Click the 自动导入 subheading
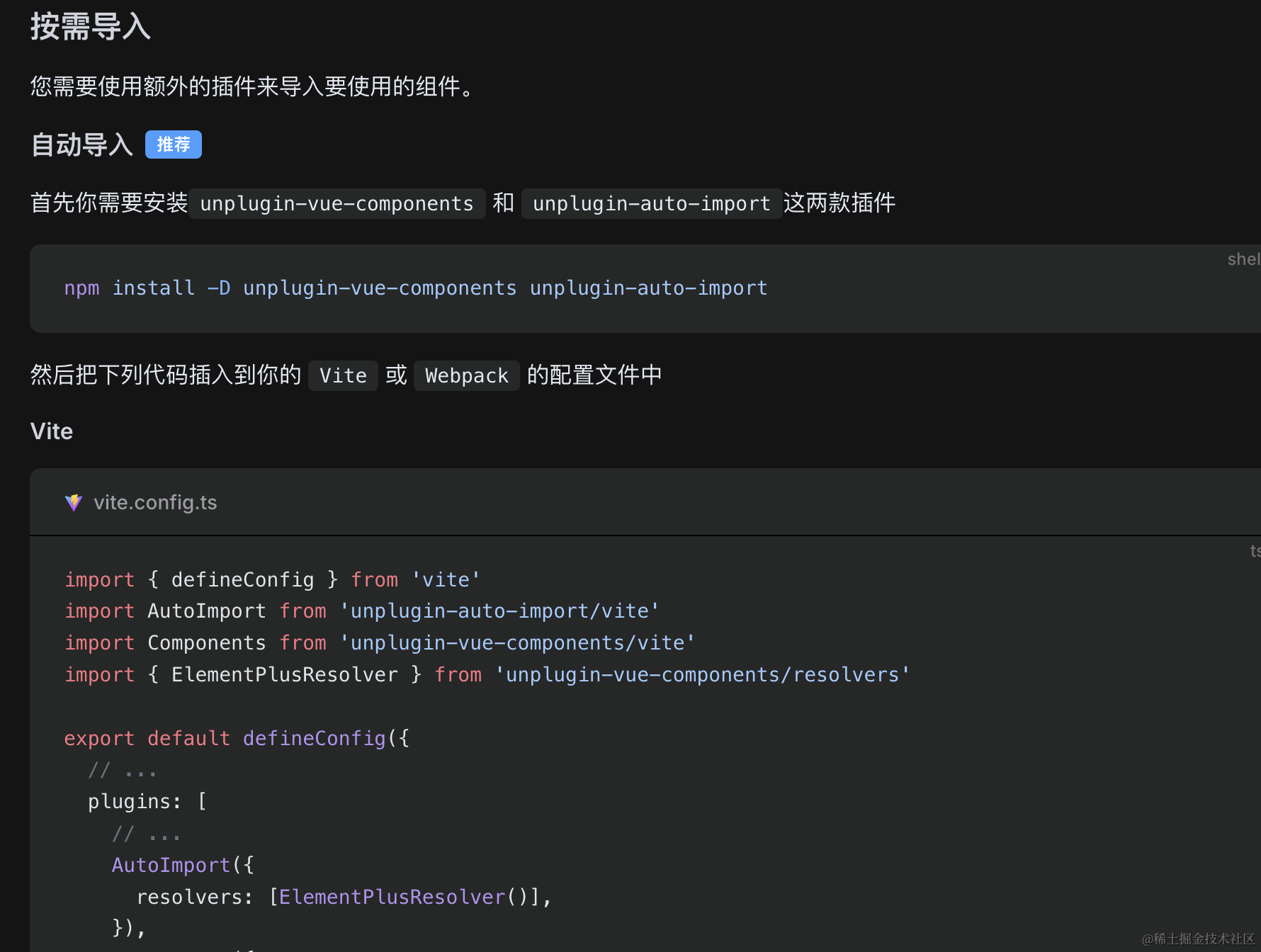Screen dimensions: 1261x952 pos(82,144)
